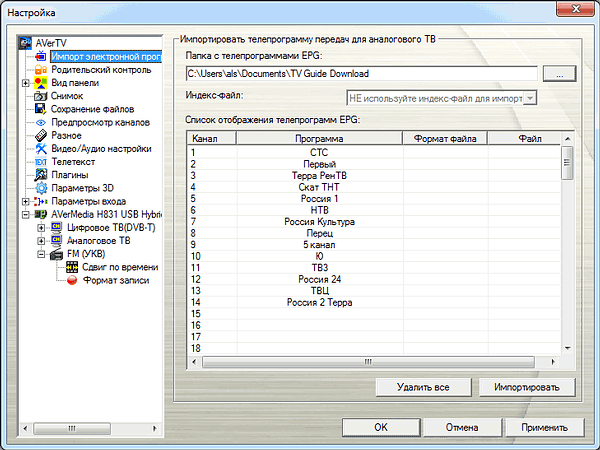Click the Программа column header
The image size is (600, 450).
click(x=319, y=138)
